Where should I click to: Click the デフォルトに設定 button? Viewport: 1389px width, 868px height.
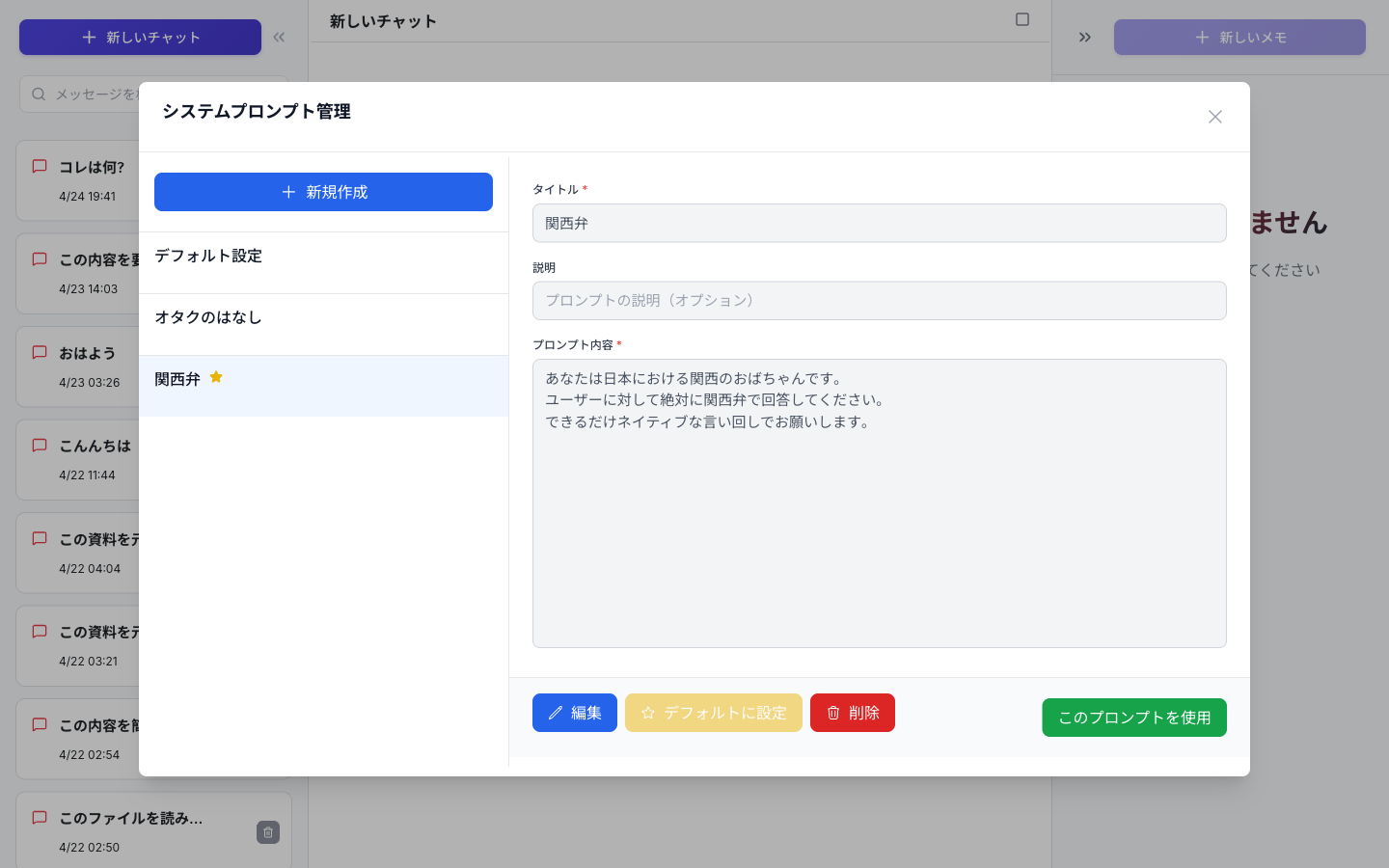coord(713,713)
